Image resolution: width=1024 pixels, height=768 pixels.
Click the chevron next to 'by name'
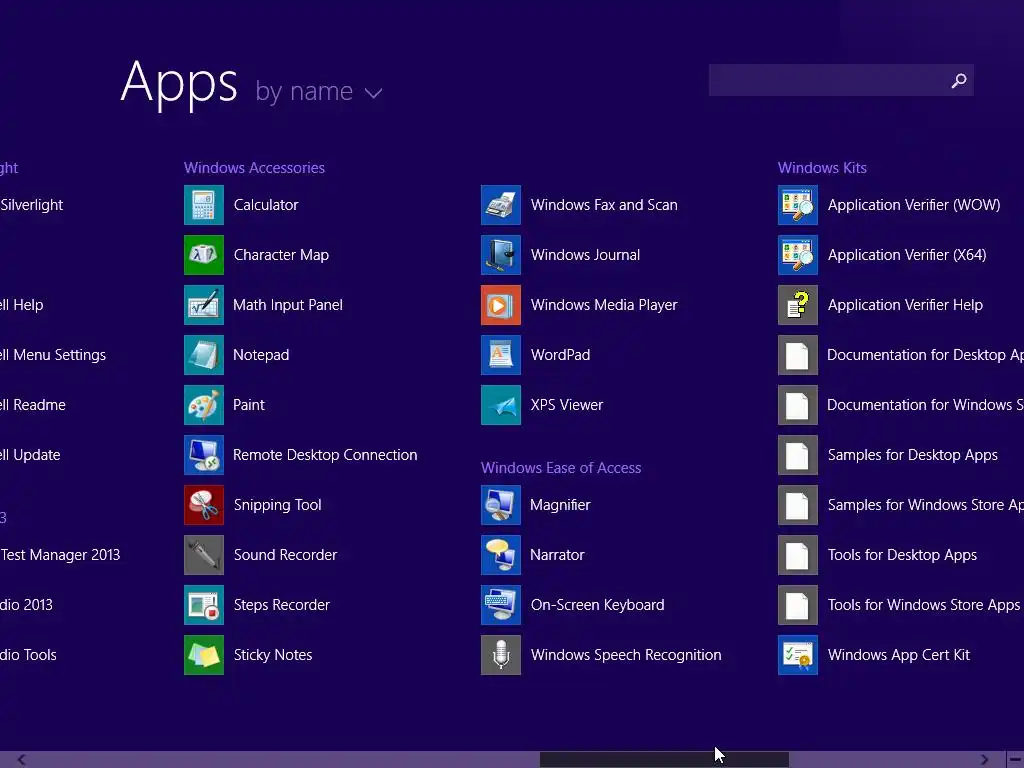tap(374, 93)
